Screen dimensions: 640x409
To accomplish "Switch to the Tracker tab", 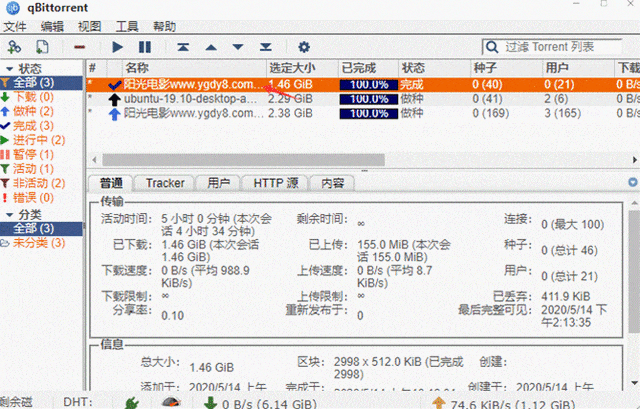I will click(x=165, y=183).
